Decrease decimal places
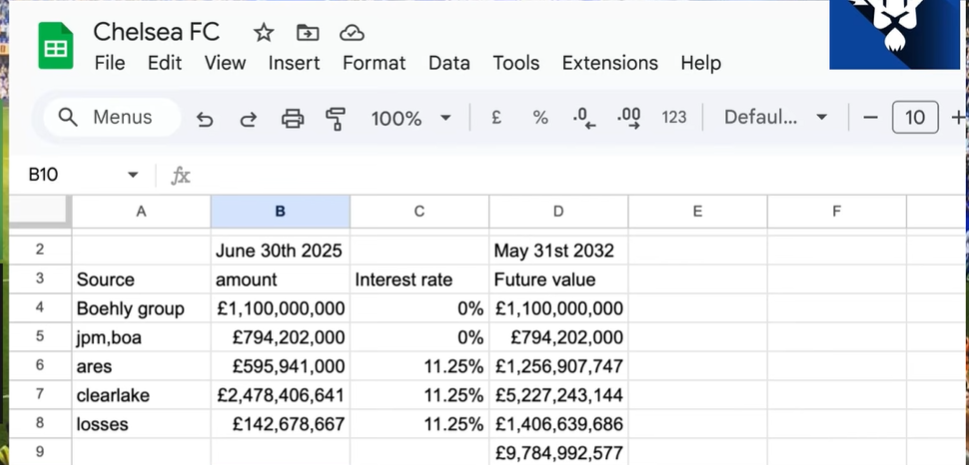The height and width of the screenshot is (465, 969). coord(584,117)
